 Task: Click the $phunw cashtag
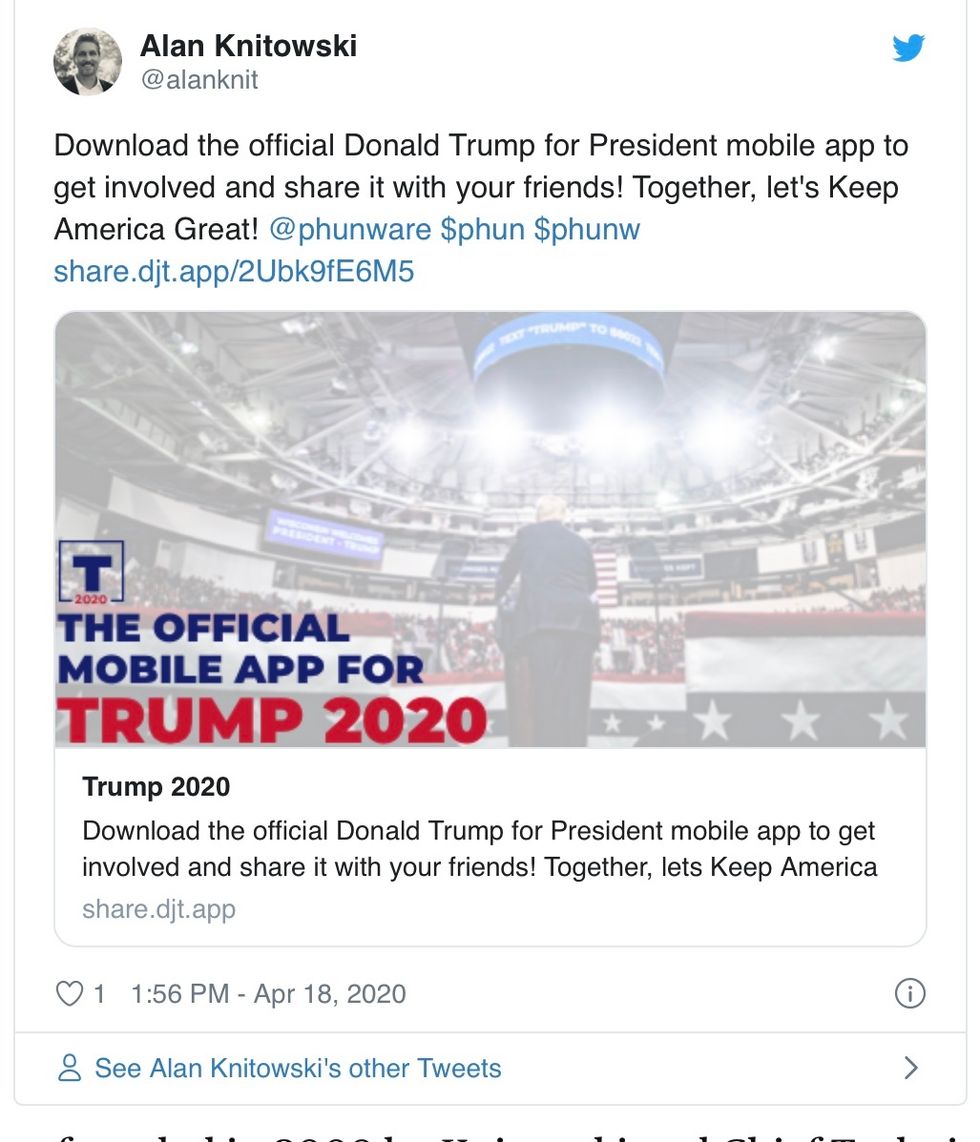coord(587,229)
